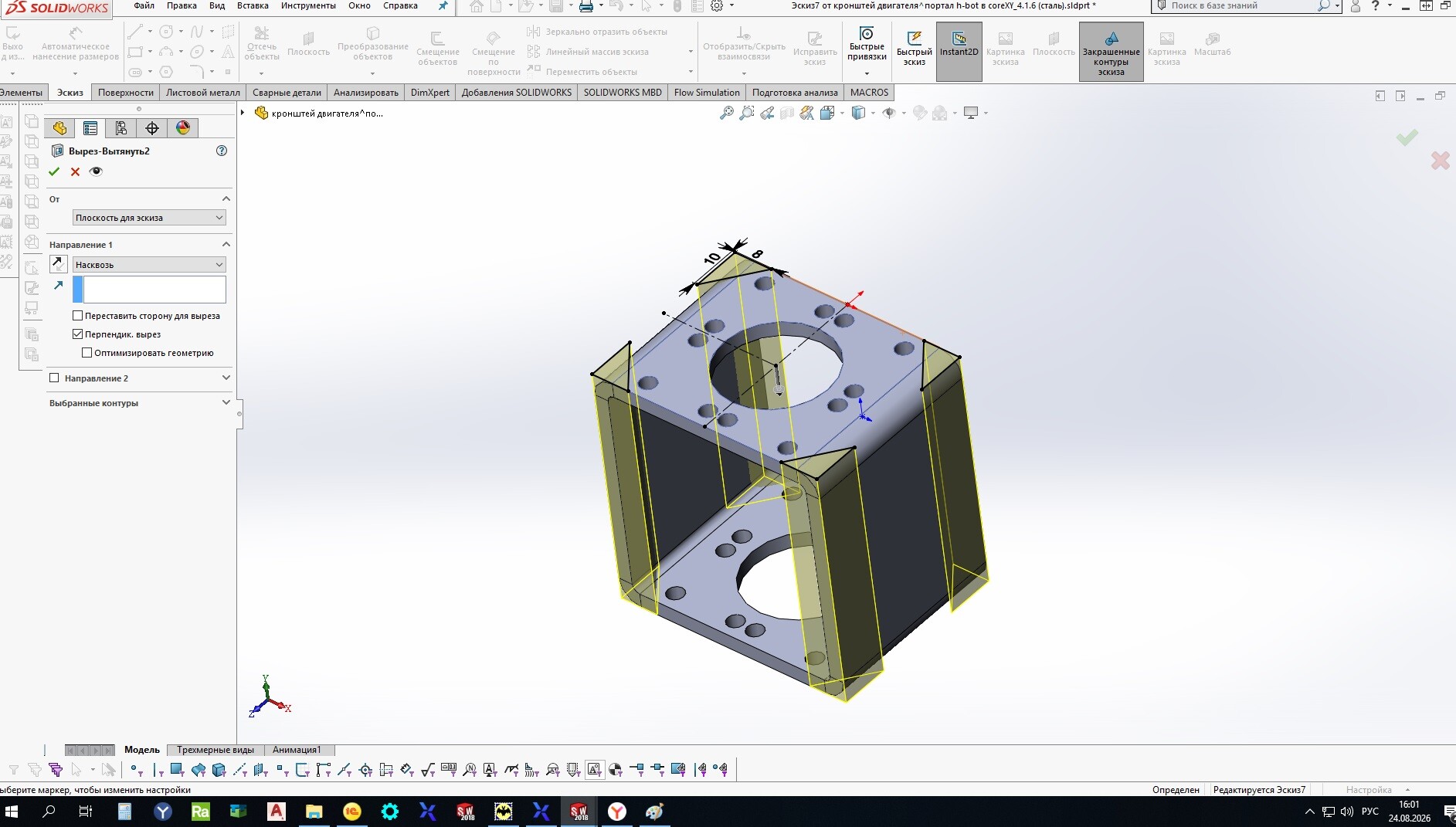Open the DimXpertManager tab icon
The image size is (1456, 827).
coord(152,128)
